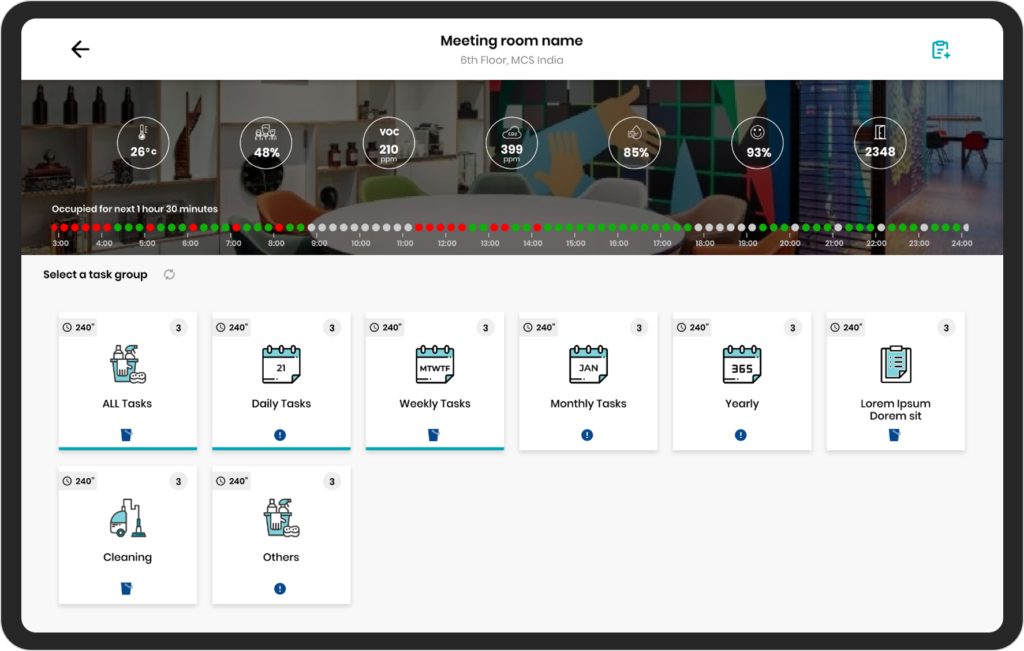Open the add-task clipboard icon
The image size is (1024, 651).
940,48
